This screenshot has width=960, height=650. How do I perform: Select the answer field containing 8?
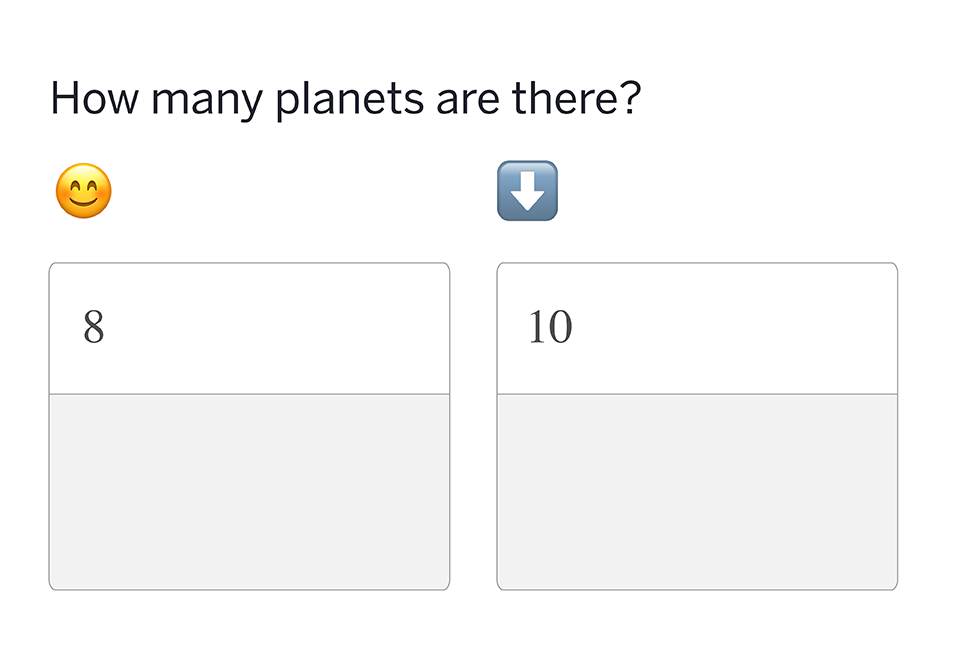tap(249, 328)
